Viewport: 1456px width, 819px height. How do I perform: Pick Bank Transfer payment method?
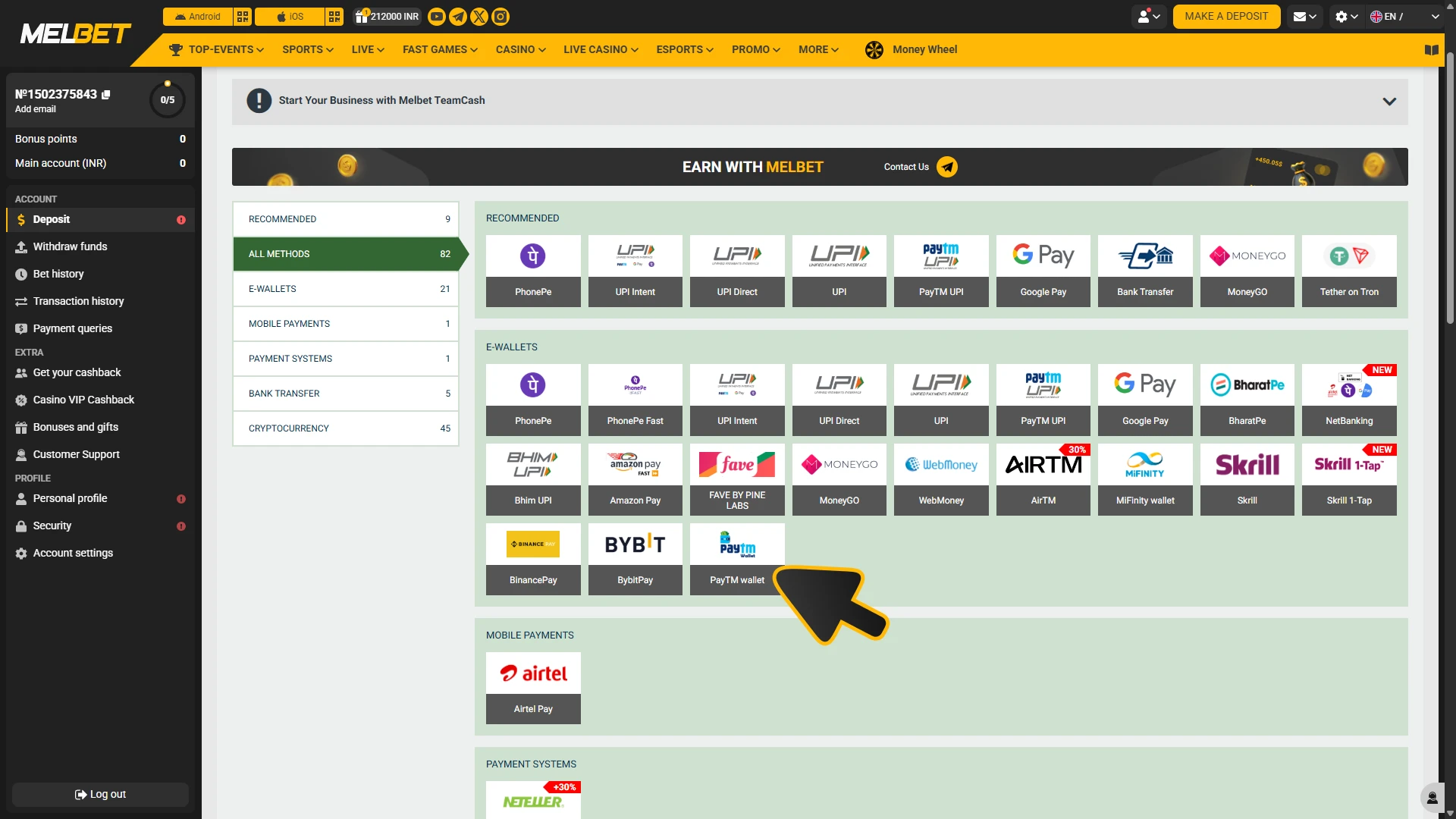(x=1145, y=271)
